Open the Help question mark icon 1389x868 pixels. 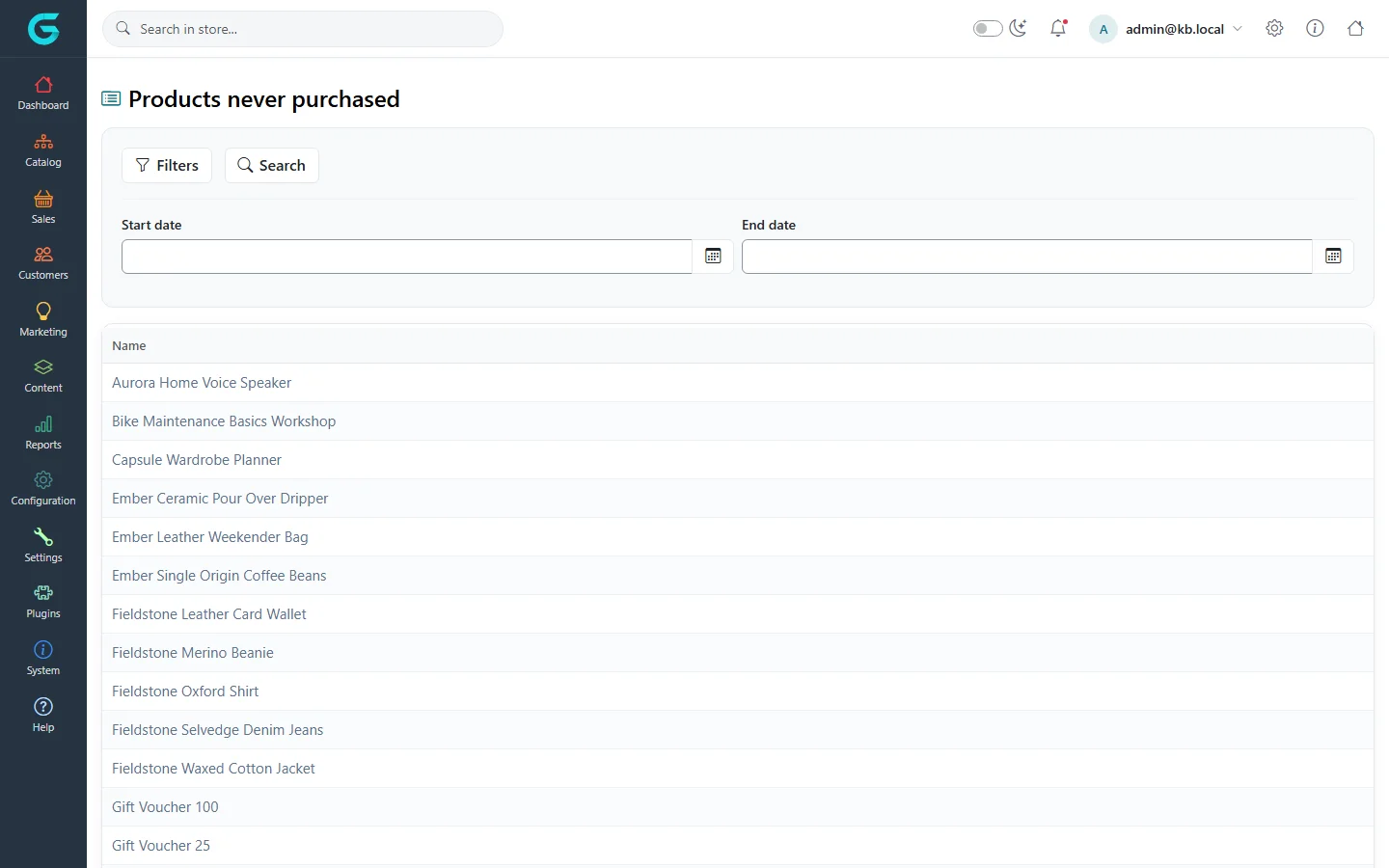coord(43,706)
